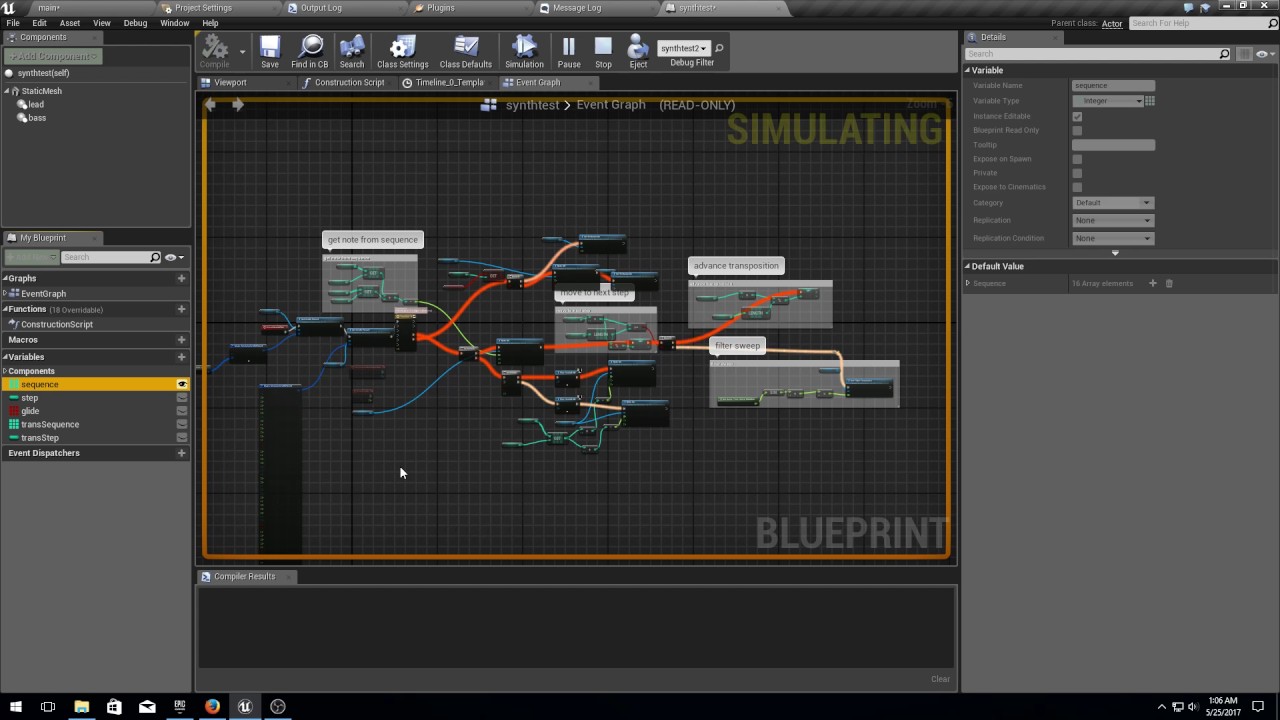
Task: Expand the Sequence default value array
Action: 968,283
